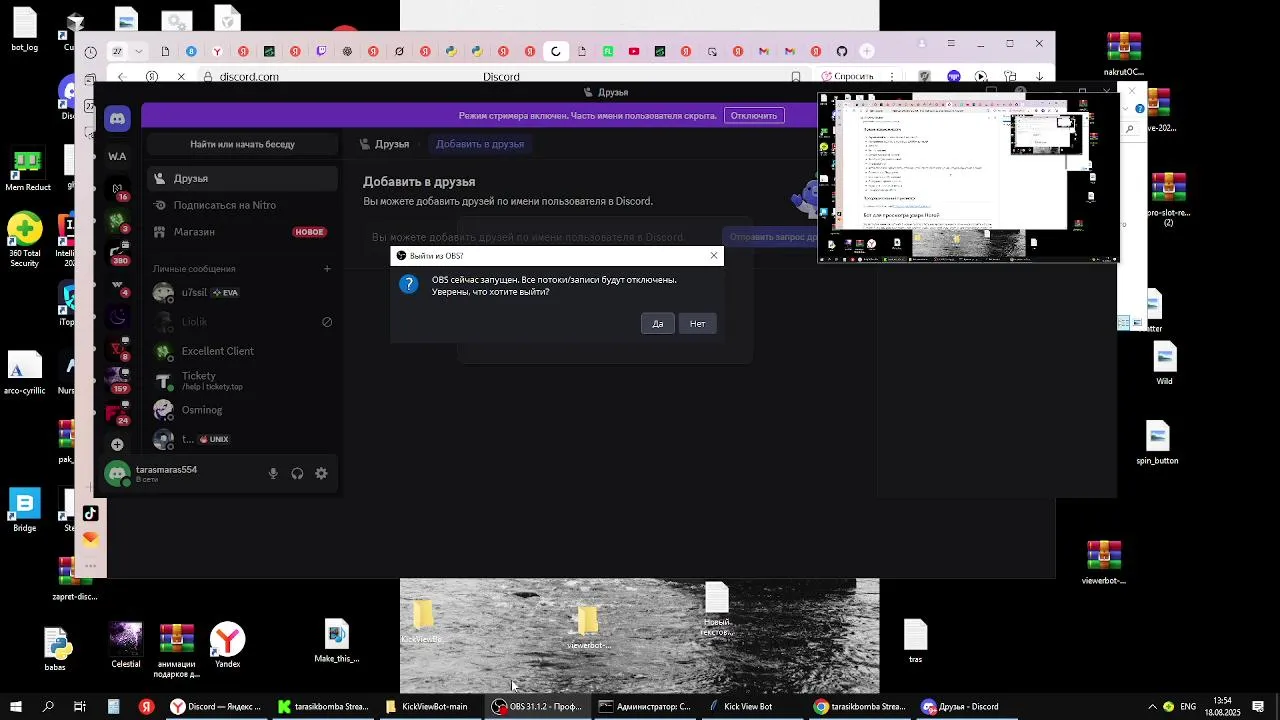Viewport: 1280px width, 720px height.
Task: Open Discord user settings gear
Action: click(x=321, y=473)
